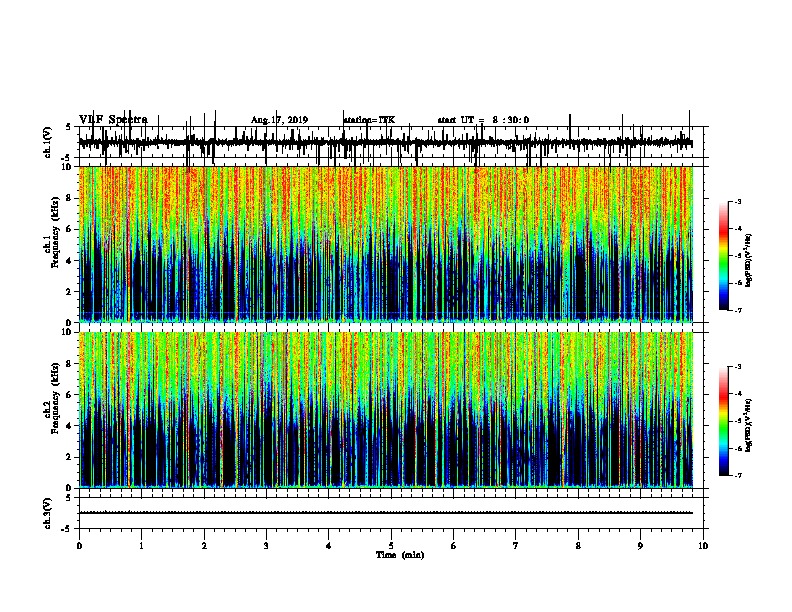Click the "ch.1(V)" waveform axis label
Image resolution: width=792 pixels, height=612 pixels.
(x=48, y=142)
